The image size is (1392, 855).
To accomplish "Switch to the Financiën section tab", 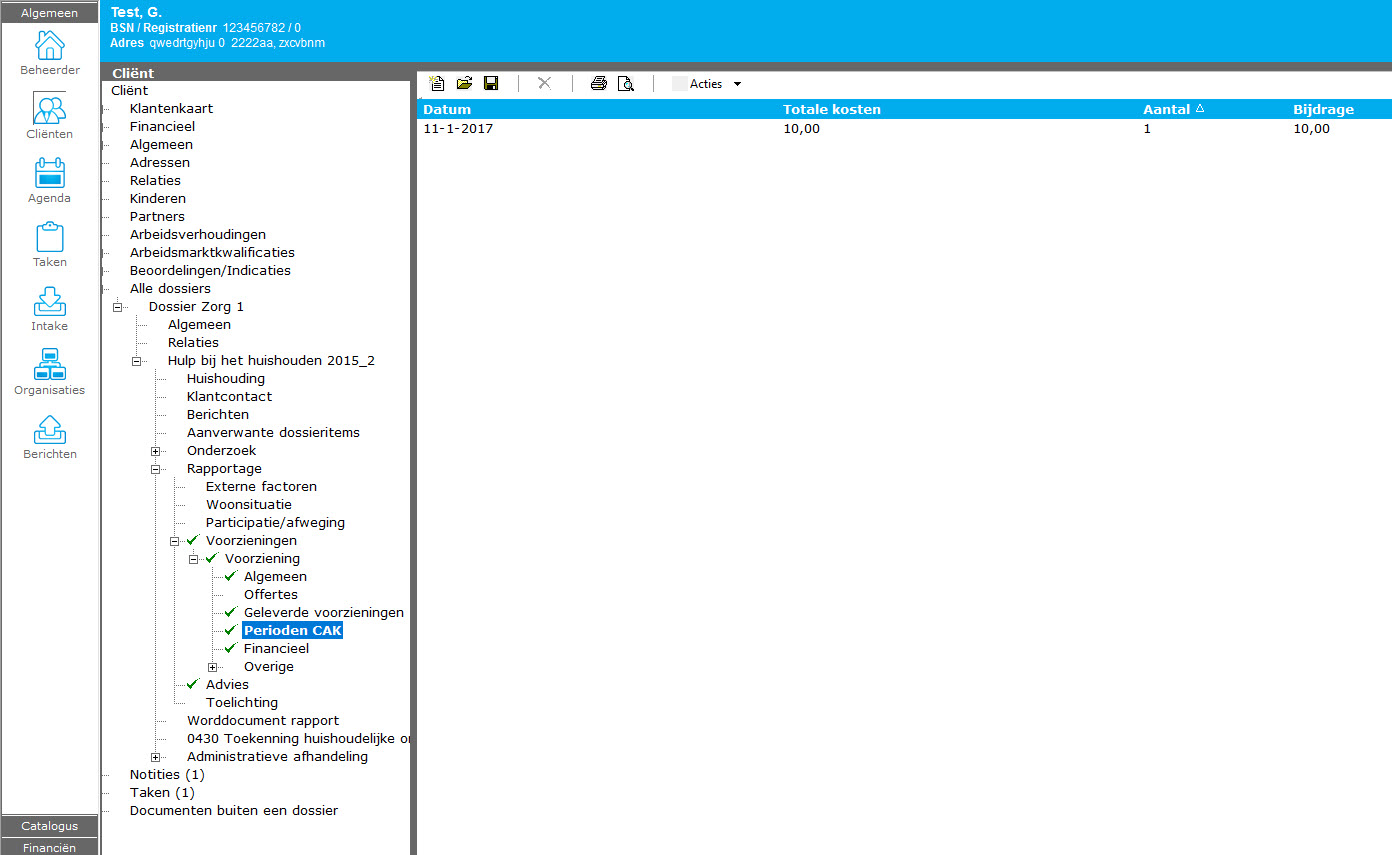I will [50, 847].
